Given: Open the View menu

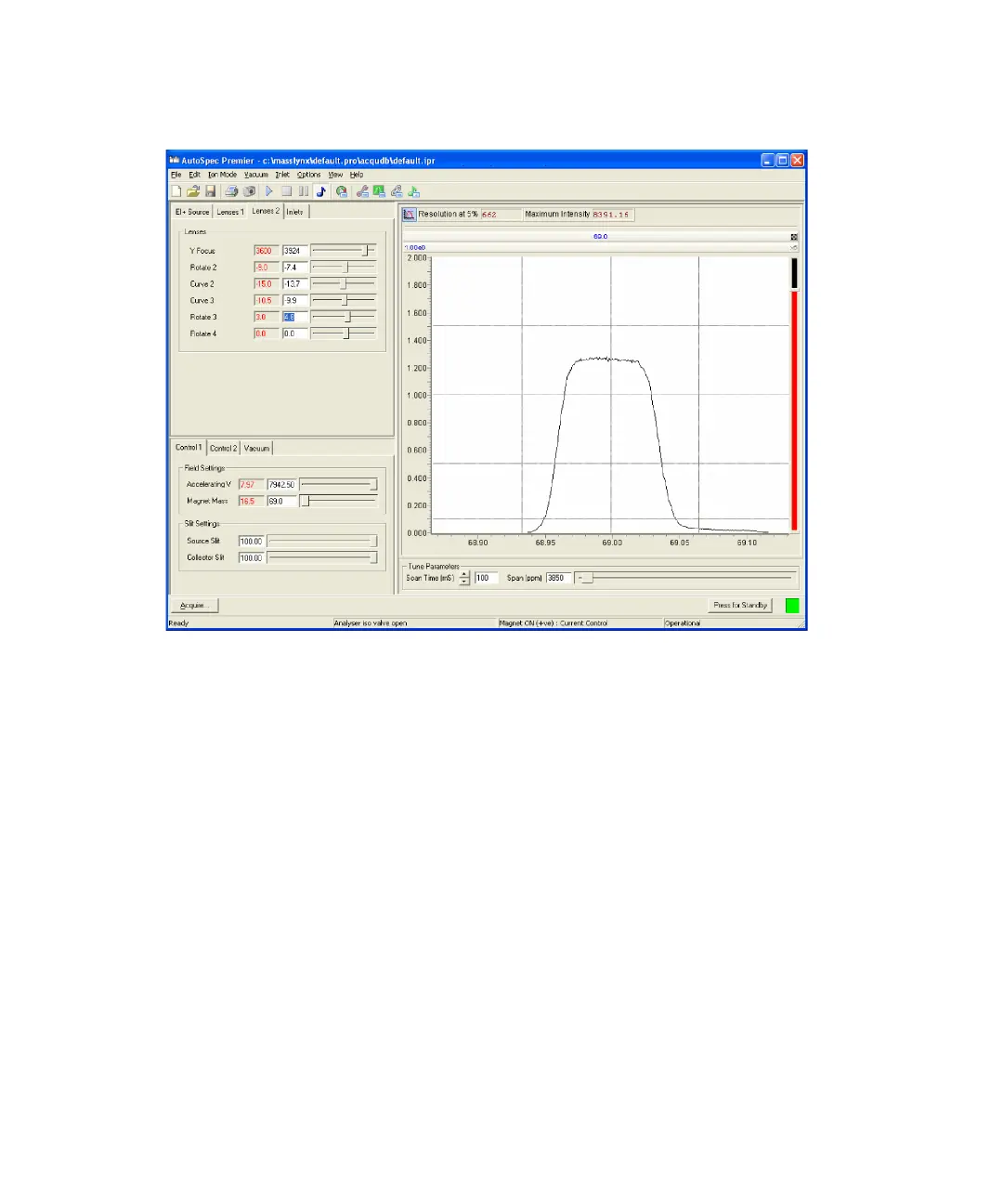Looking at the screenshot, I should click(x=335, y=175).
